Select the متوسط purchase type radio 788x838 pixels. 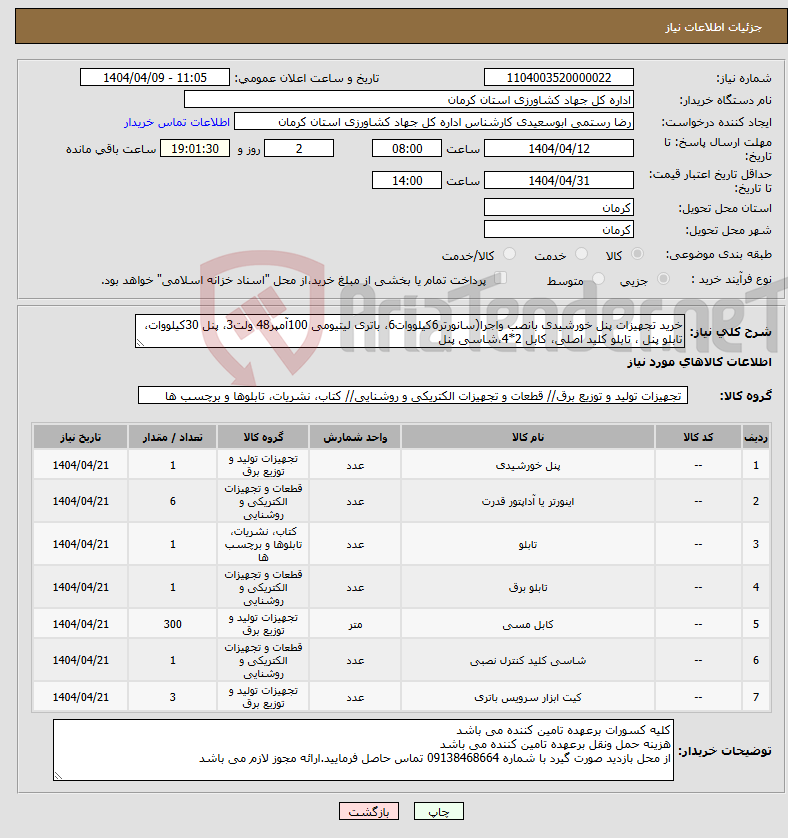[598, 278]
